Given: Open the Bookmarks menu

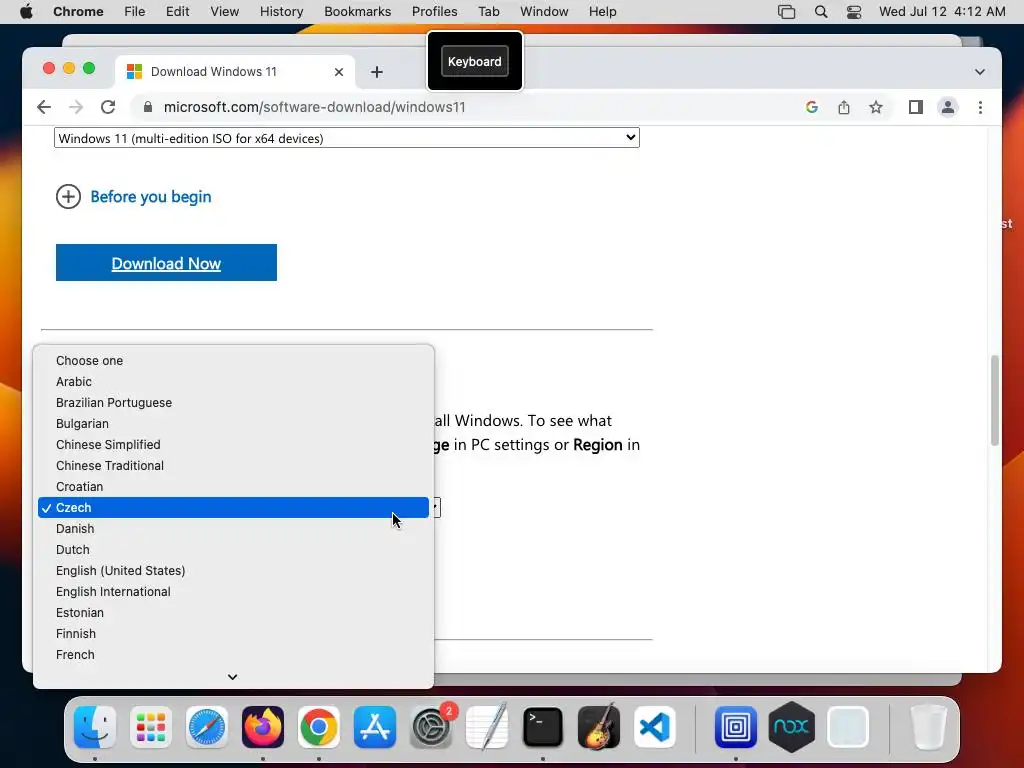Looking at the screenshot, I should 357,12.
